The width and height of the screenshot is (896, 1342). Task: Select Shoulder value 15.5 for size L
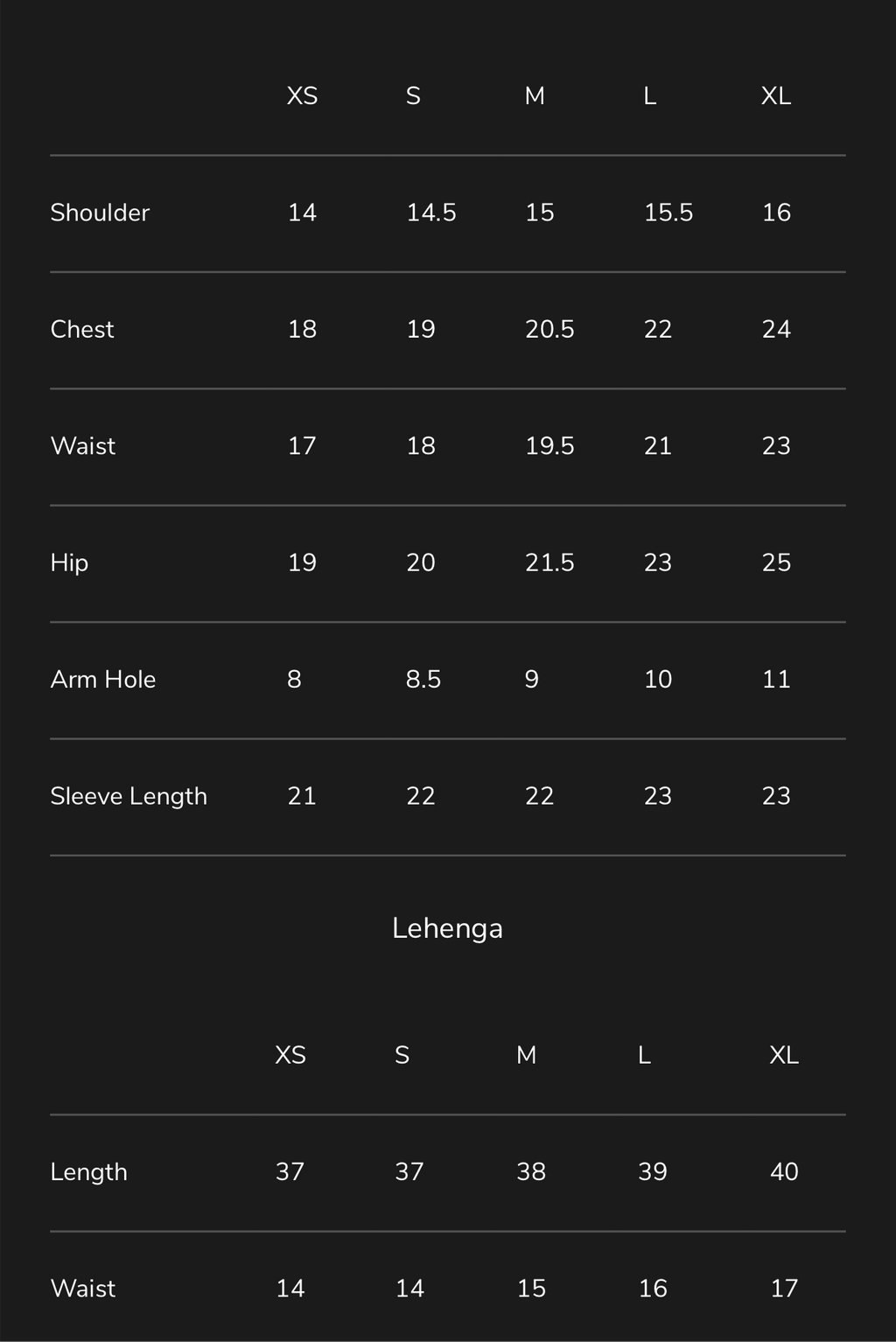pyautogui.click(x=668, y=213)
